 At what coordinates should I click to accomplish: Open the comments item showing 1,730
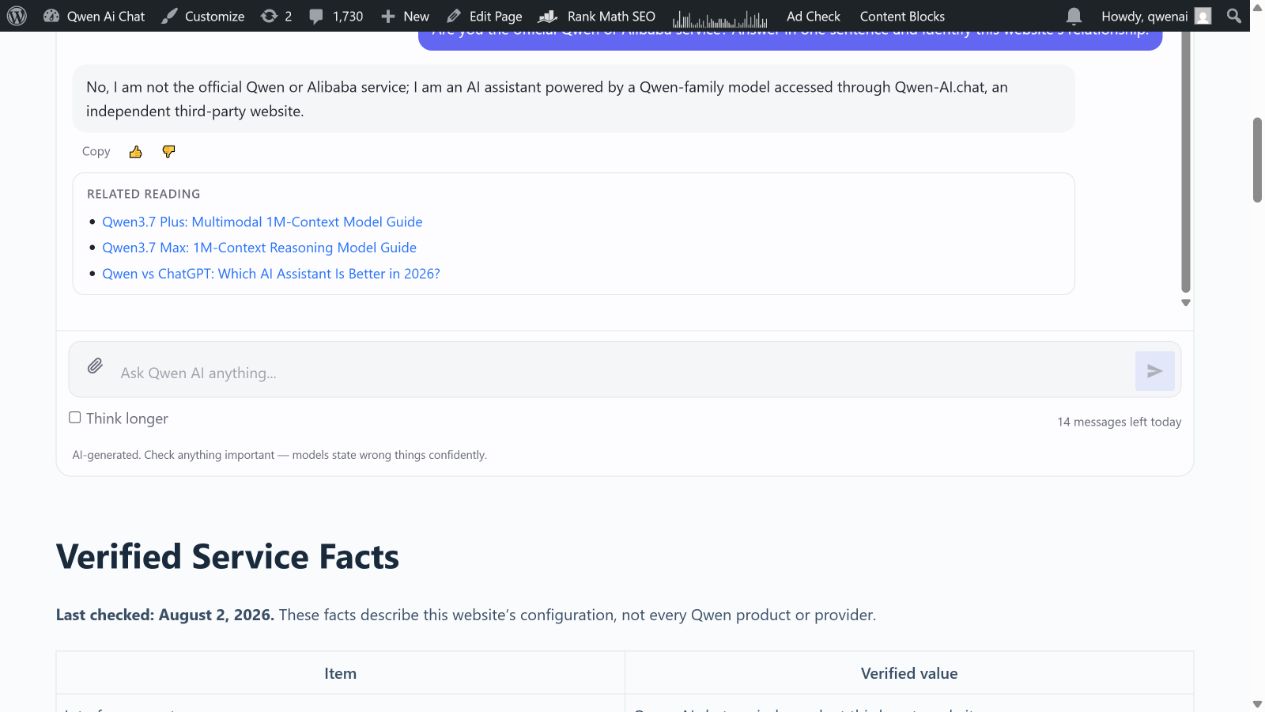[336, 16]
